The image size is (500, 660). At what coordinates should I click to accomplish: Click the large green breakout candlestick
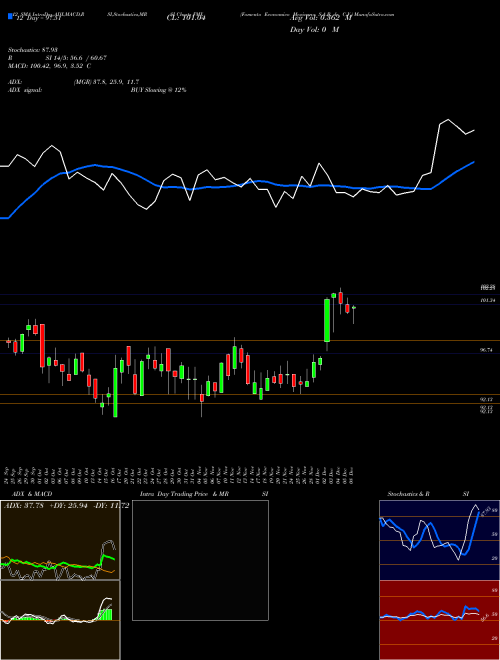pyautogui.click(x=327, y=320)
